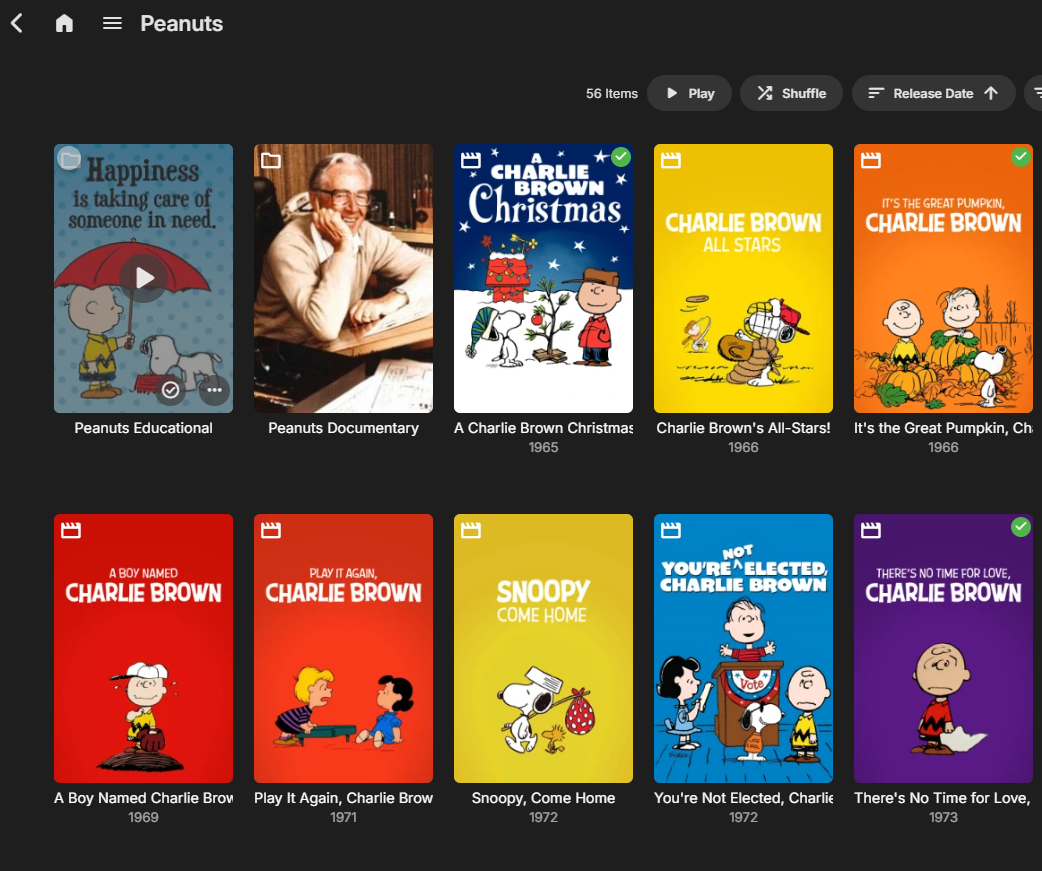Click the movie icon on It's the Great Pumpkin
Viewport: 1042px width, 871px height.
click(x=871, y=160)
